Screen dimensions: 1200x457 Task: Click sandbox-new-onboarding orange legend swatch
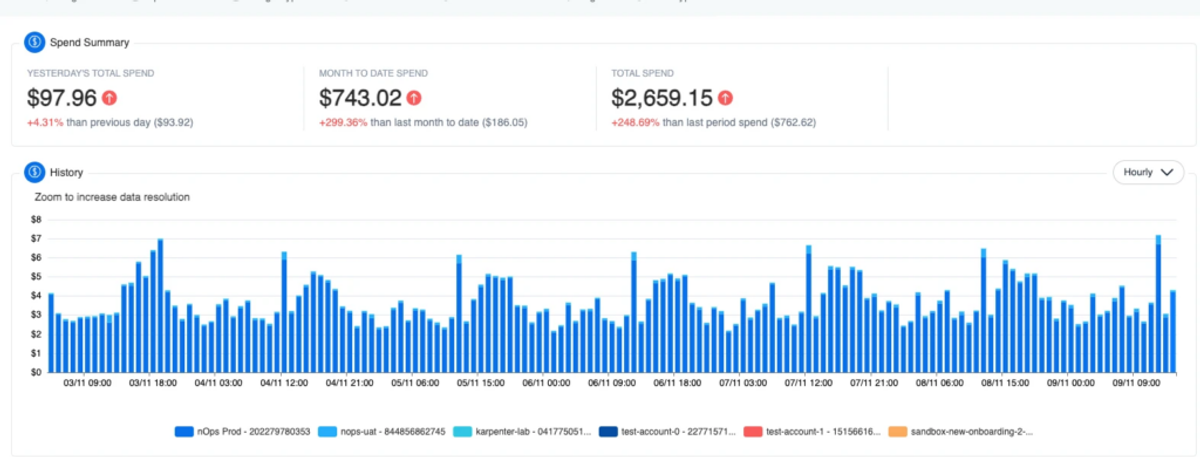(x=897, y=431)
